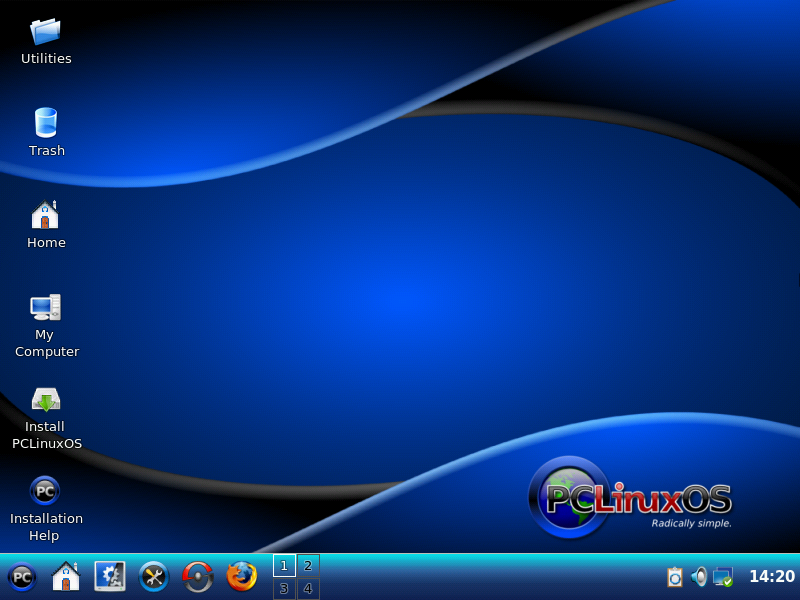
Task: Launch Firefox from the taskbar
Action: [x=242, y=577]
